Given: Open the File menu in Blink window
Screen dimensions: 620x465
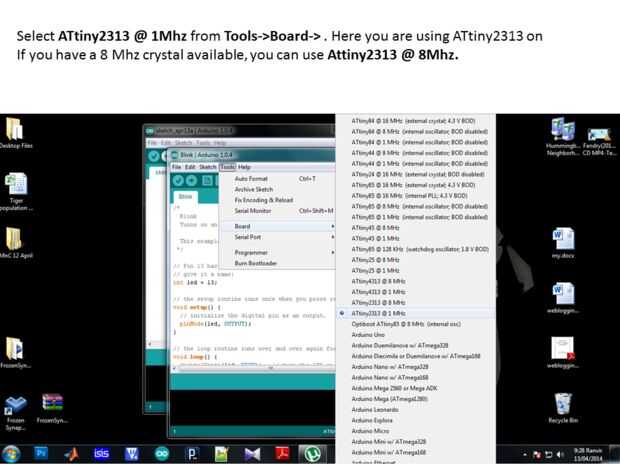Looking at the screenshot, I should click(176, 167).
